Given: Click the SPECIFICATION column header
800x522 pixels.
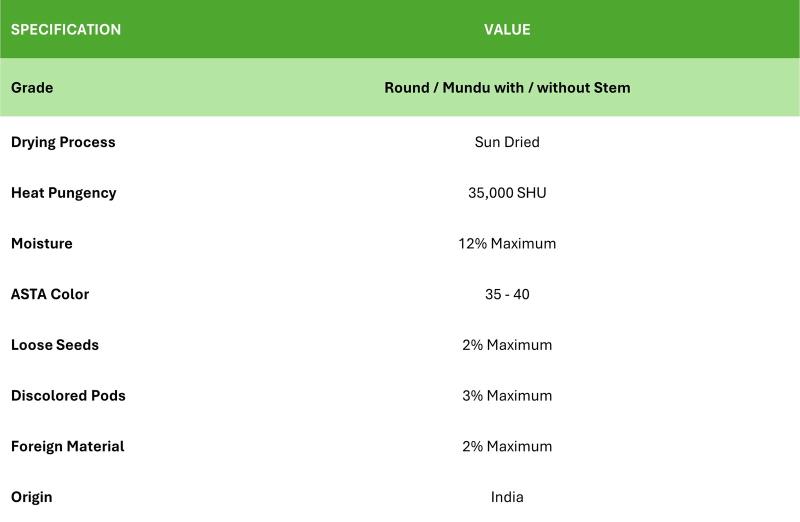Looking at the screenshot, I should tap(66, 30).
